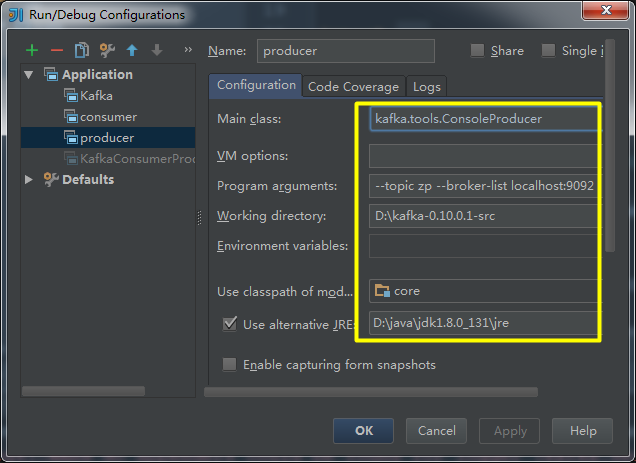The height and width of the screenshot is (463, 636).
Task: Click the Working directory field
Action: pyautogui.click(x=484, y=216)
